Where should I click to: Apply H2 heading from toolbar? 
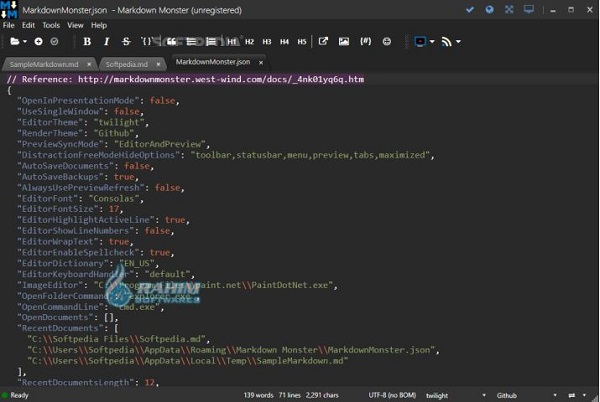[249, 42]
